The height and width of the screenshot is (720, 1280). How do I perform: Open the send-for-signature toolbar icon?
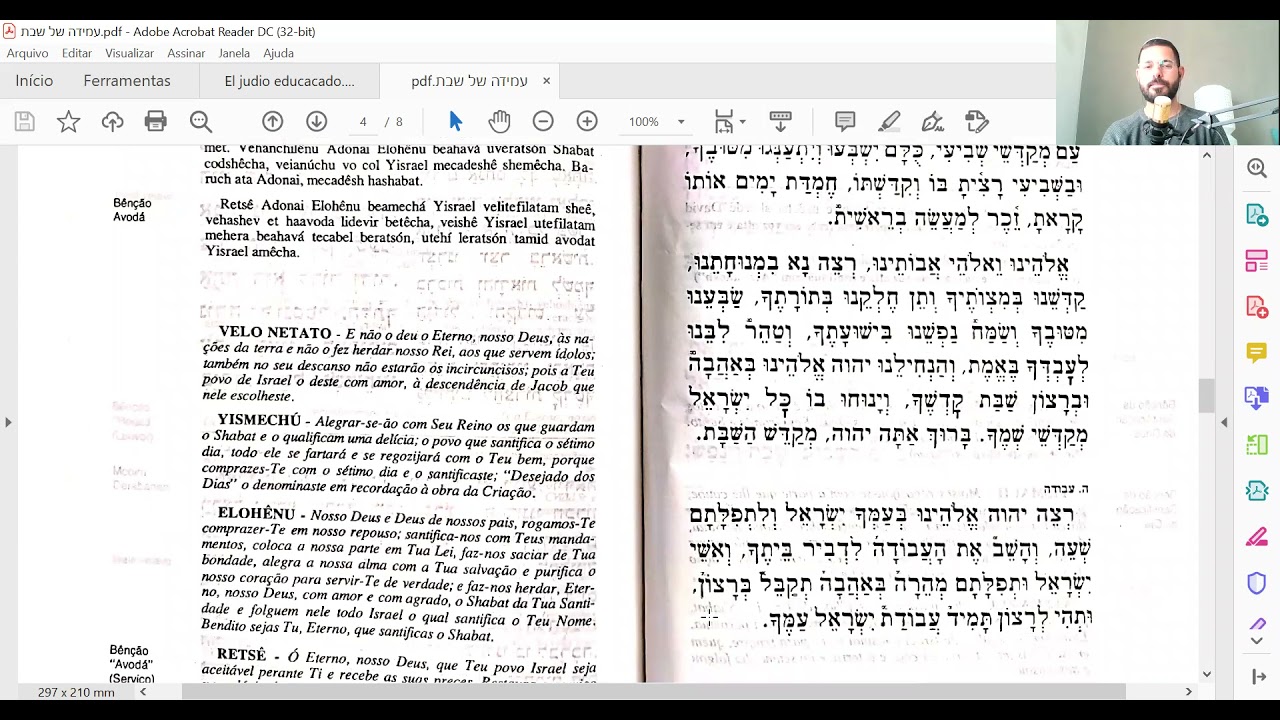(x=977, y=122)
